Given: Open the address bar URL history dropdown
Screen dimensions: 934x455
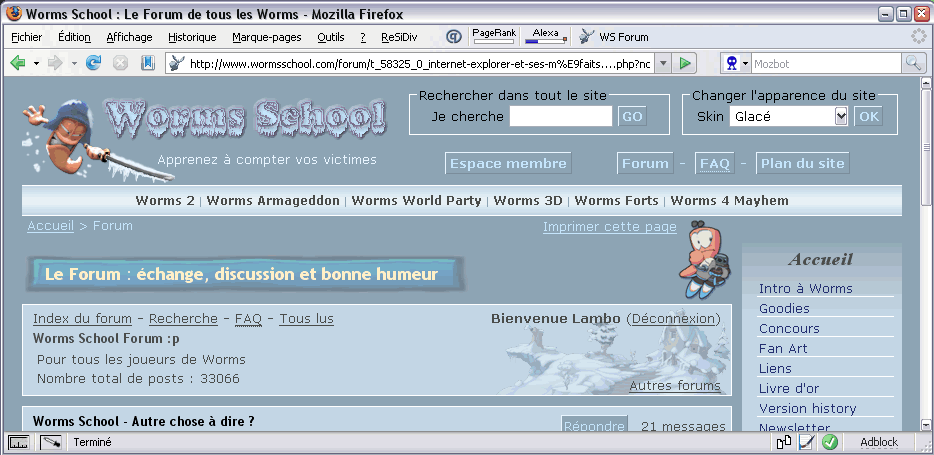Looking at the screenshot, I should [x=661, y=63].
